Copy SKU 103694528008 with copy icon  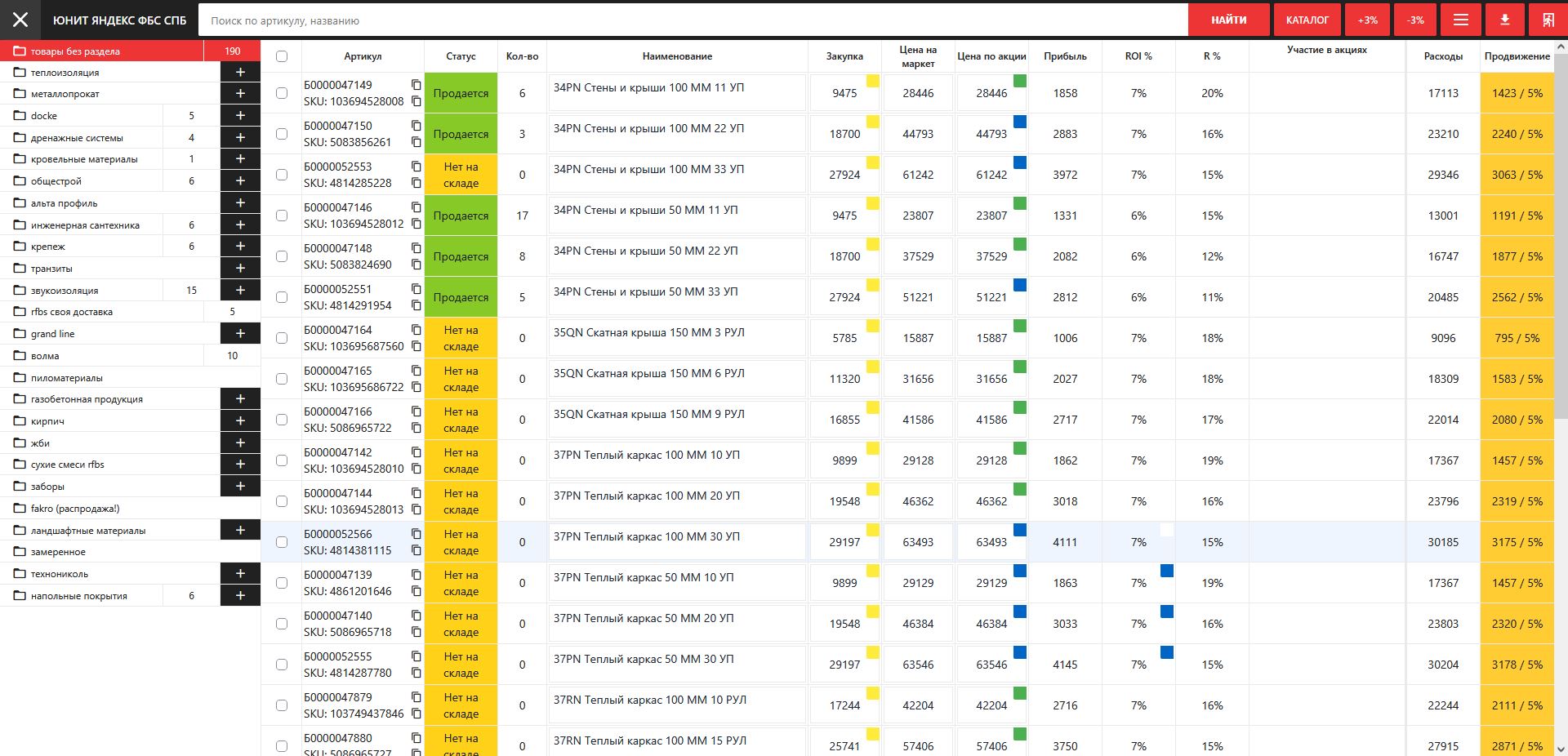[416, 101]
